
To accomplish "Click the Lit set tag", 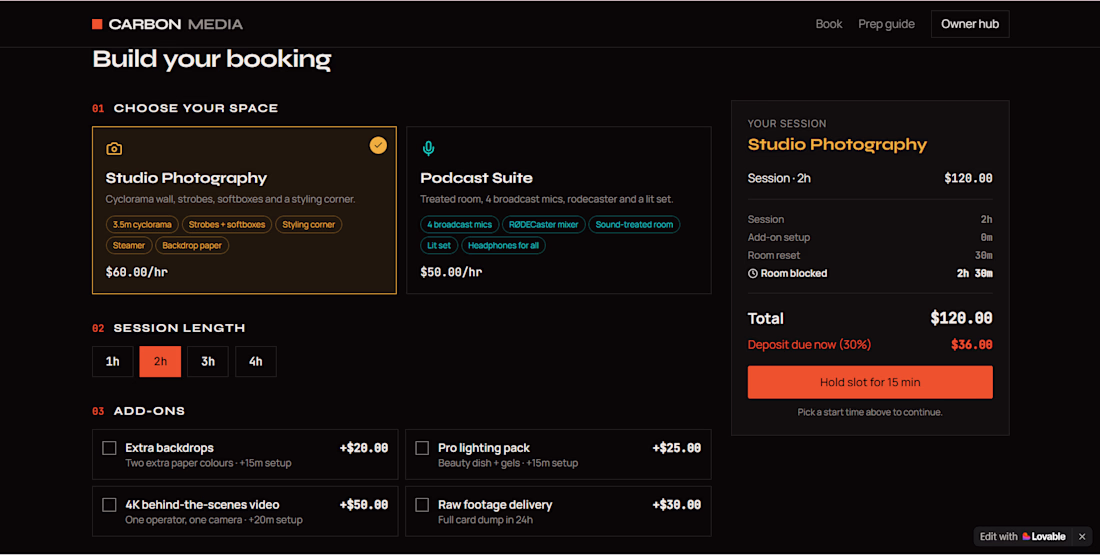I will pos(439,246).
